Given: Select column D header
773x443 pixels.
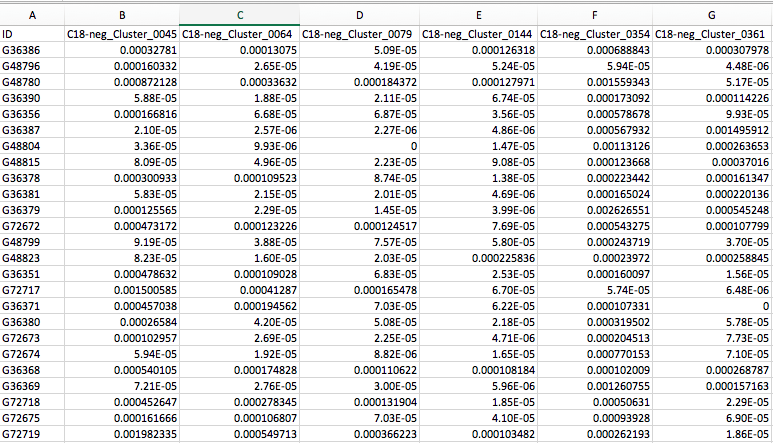Looking at the screenshot, I should tap(359, 15).
